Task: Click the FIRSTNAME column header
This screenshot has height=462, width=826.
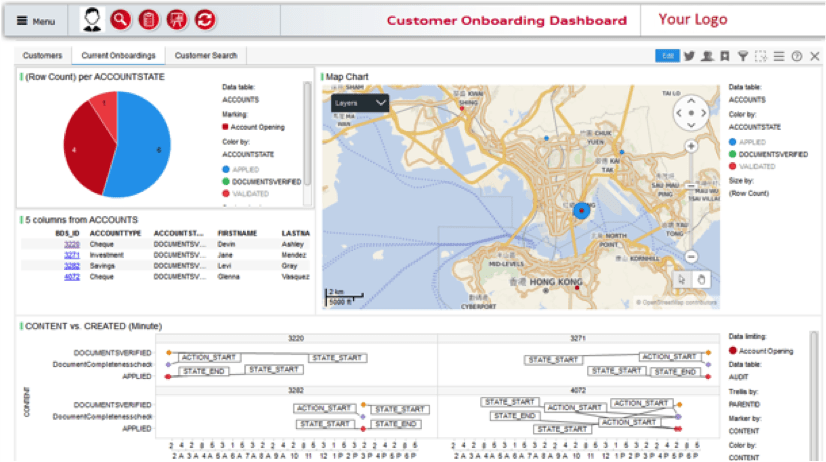Action: 237,233
